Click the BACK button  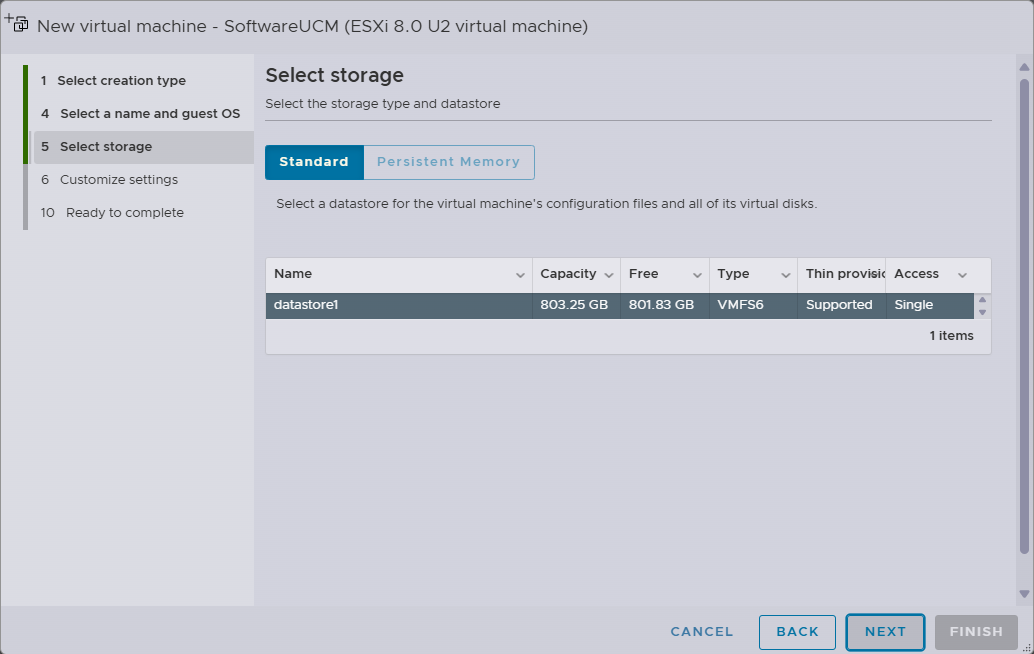797,632
